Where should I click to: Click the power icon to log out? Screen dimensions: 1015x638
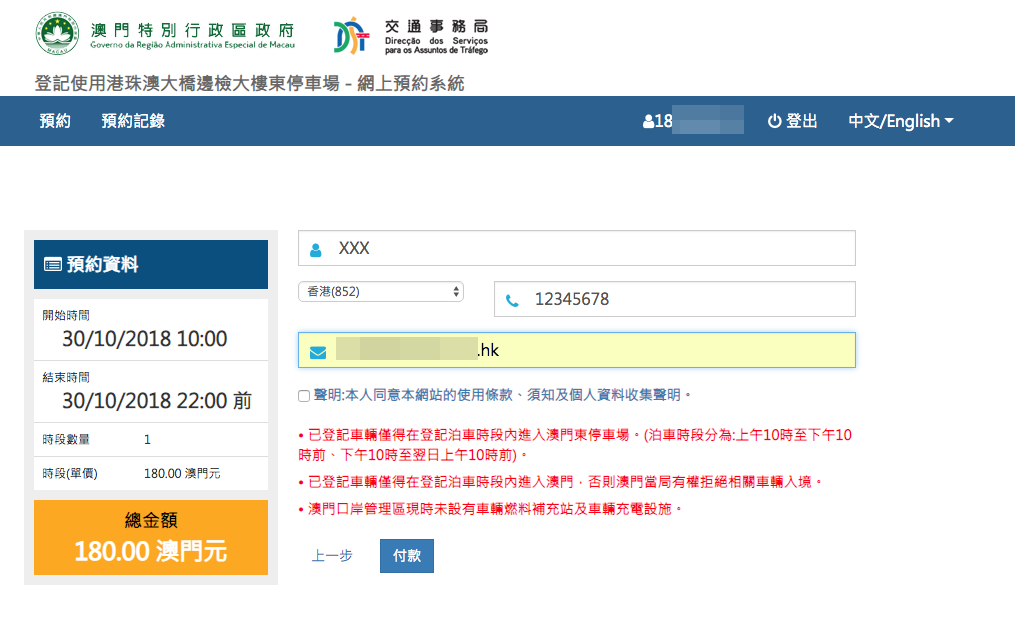774,121
